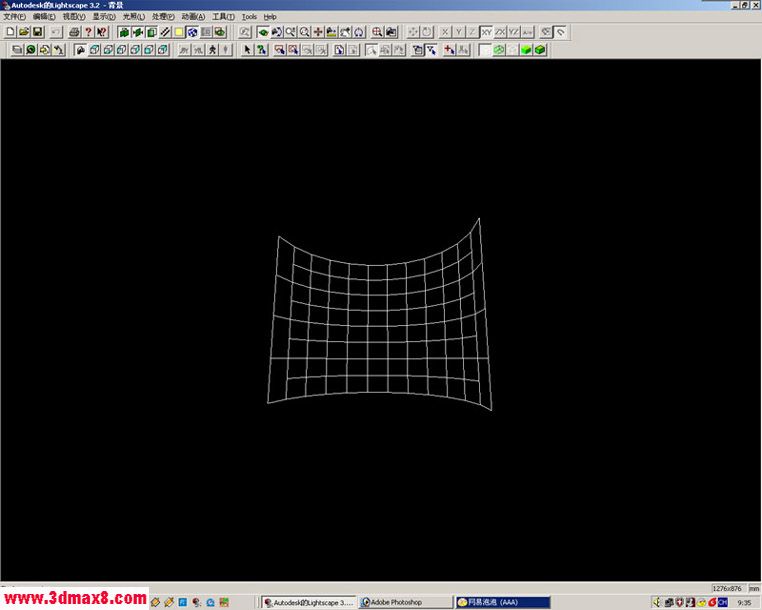Click the rightmost solid green cube icon
The image size is (762, 610).
[540, 50]
